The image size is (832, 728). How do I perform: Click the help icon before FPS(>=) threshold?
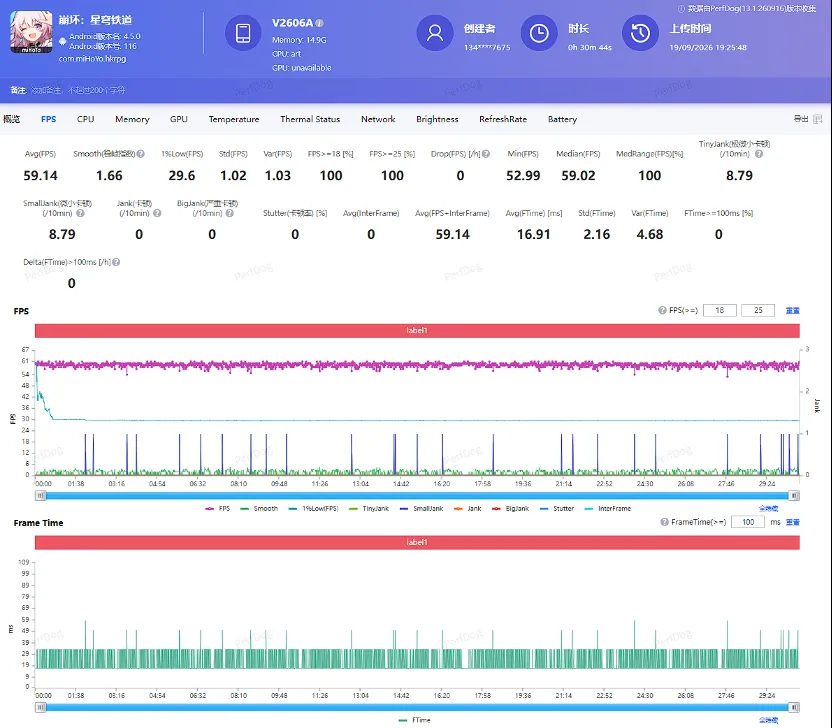662,310
